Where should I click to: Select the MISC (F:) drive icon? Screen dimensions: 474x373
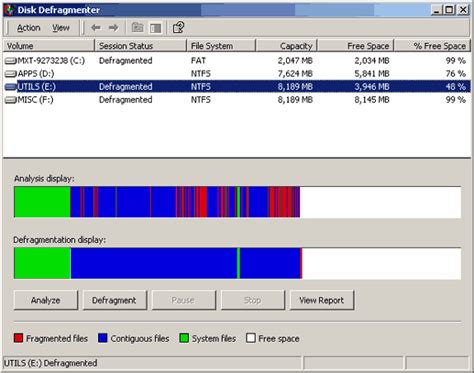(11, 100)
